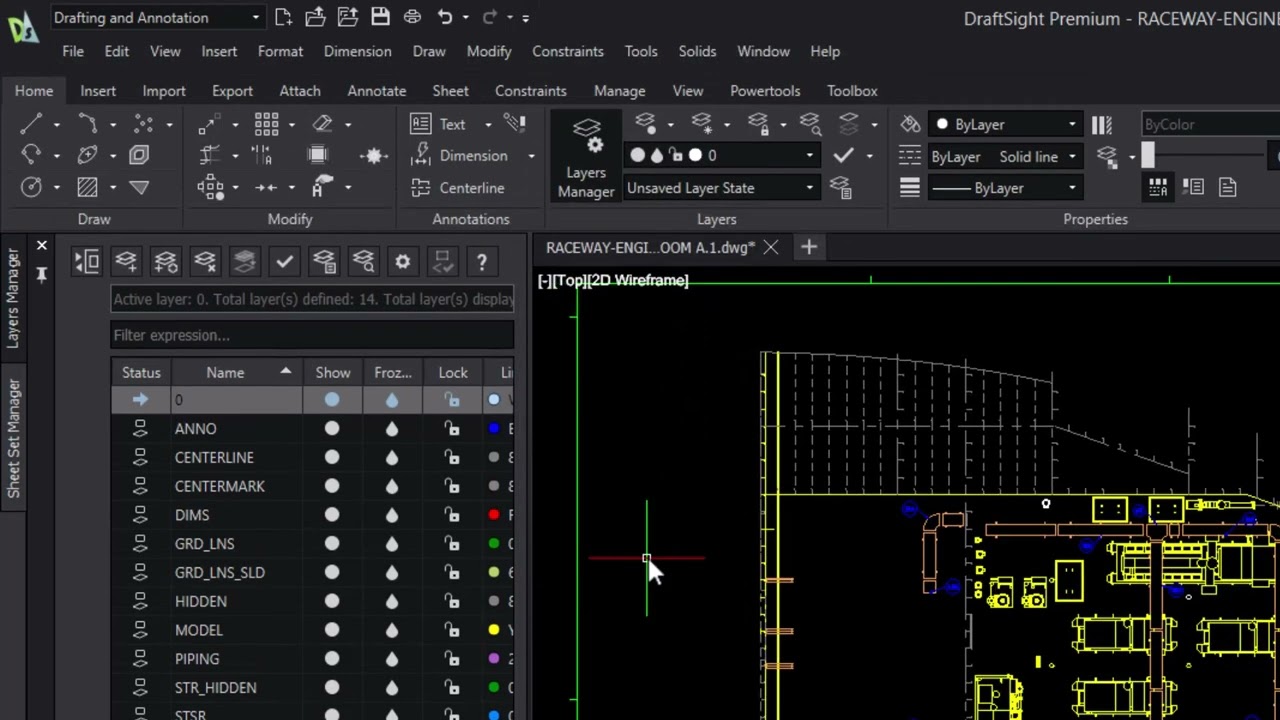Click the Erase tool icon in Modify
The height and width of the screenshot is (720, 1280).
(322, 124)
